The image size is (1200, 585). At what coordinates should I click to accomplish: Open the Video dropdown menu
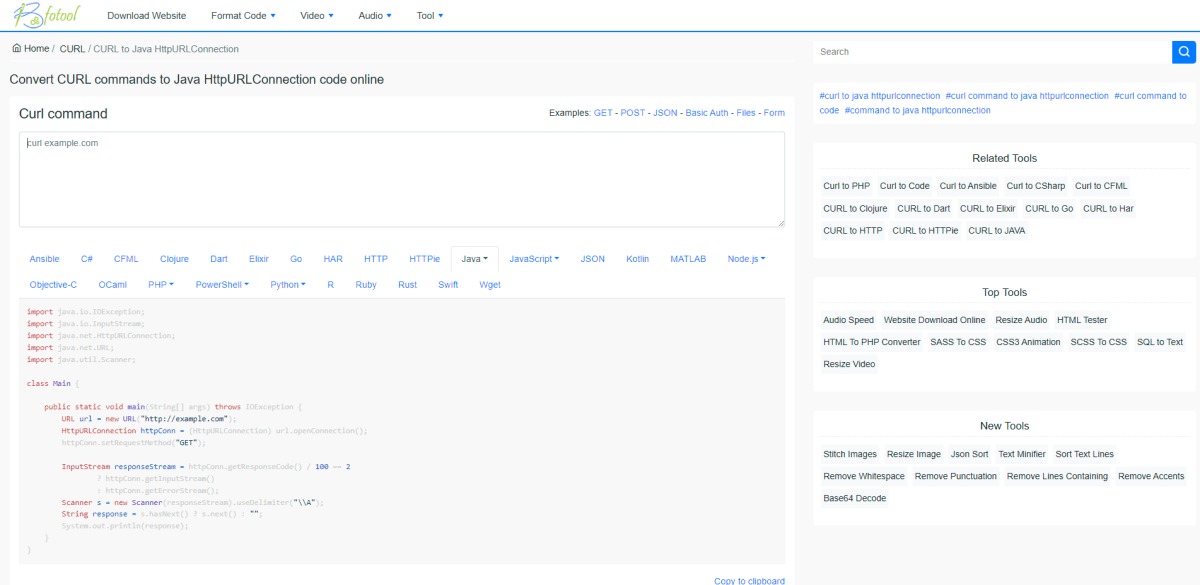[x=317, y=16]
